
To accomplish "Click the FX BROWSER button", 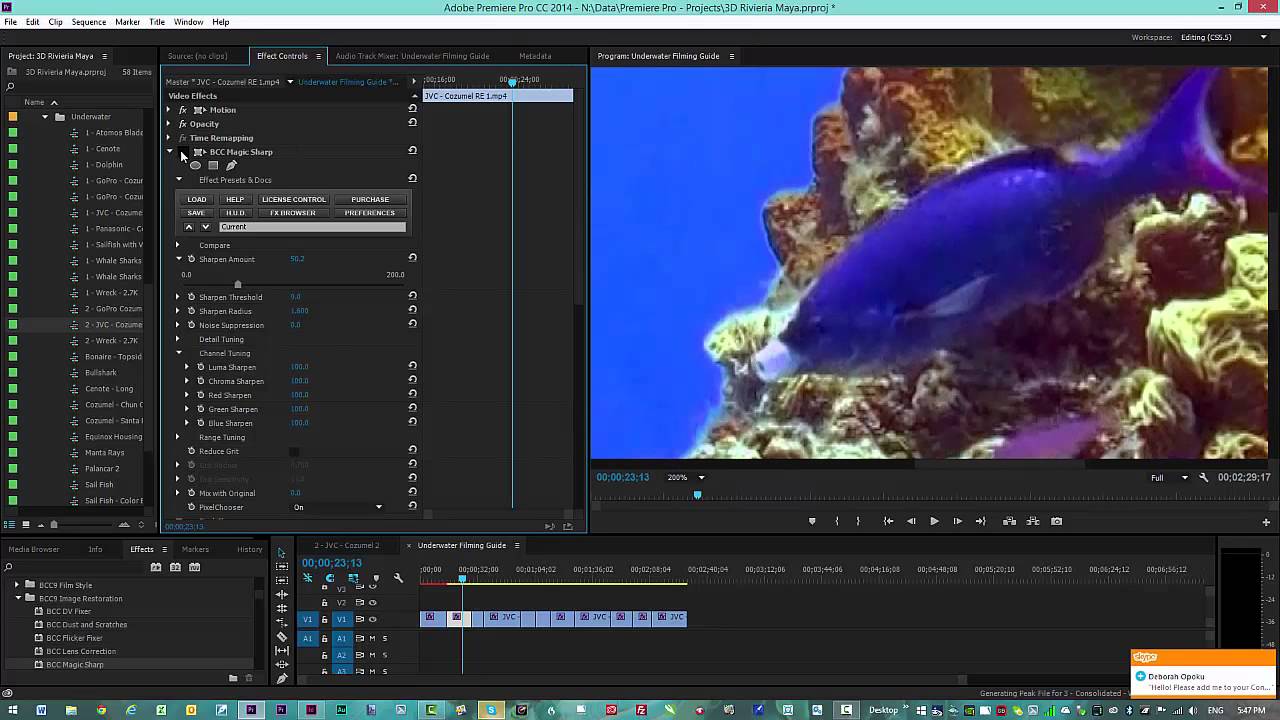I will pyautogui.click(x=292, y=213).
